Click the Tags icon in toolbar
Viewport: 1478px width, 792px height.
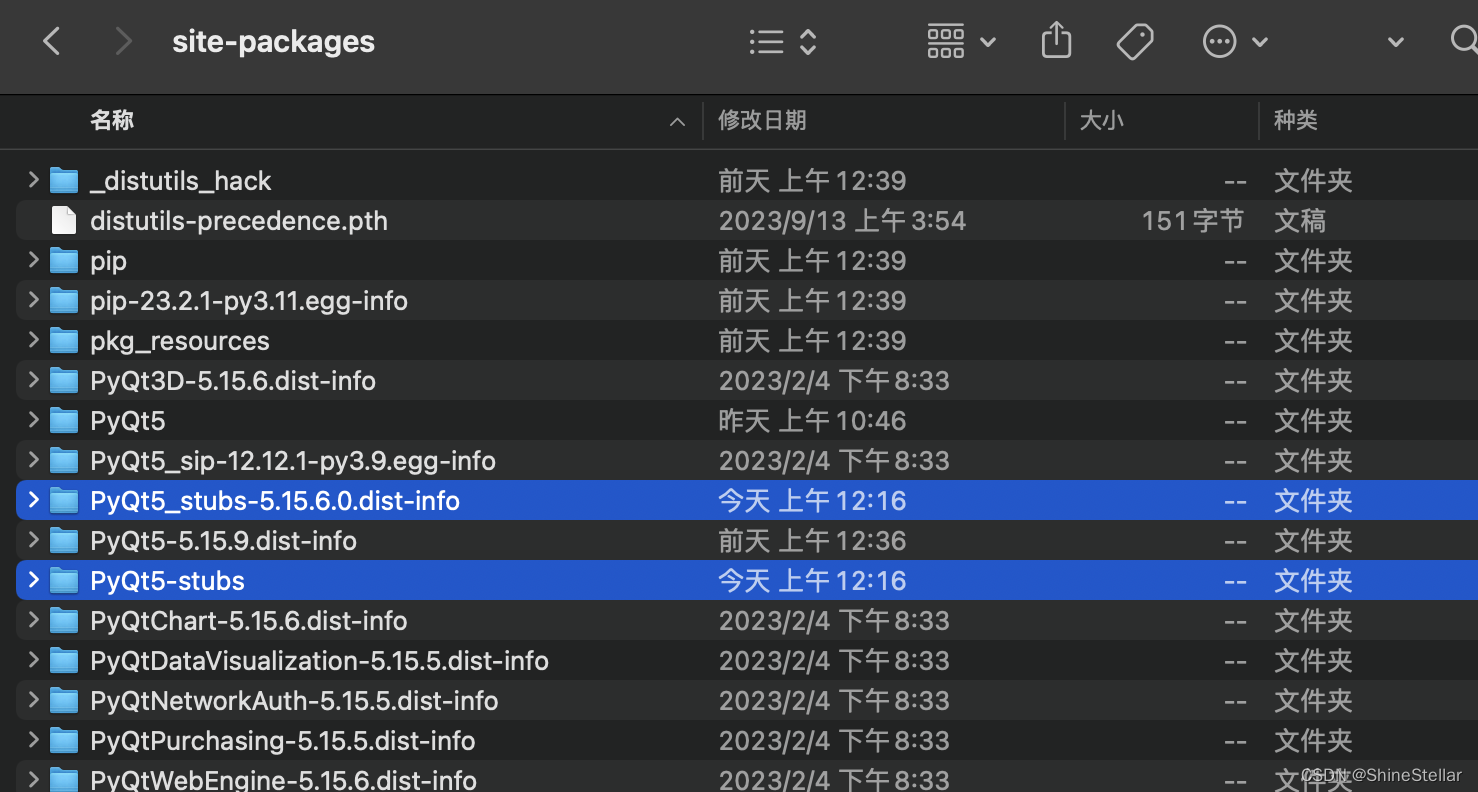point(1135,41)
